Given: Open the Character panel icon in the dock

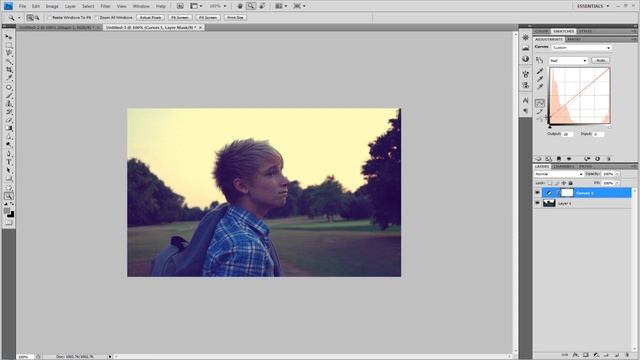Looking at the screenshot, I should [525, 100].
